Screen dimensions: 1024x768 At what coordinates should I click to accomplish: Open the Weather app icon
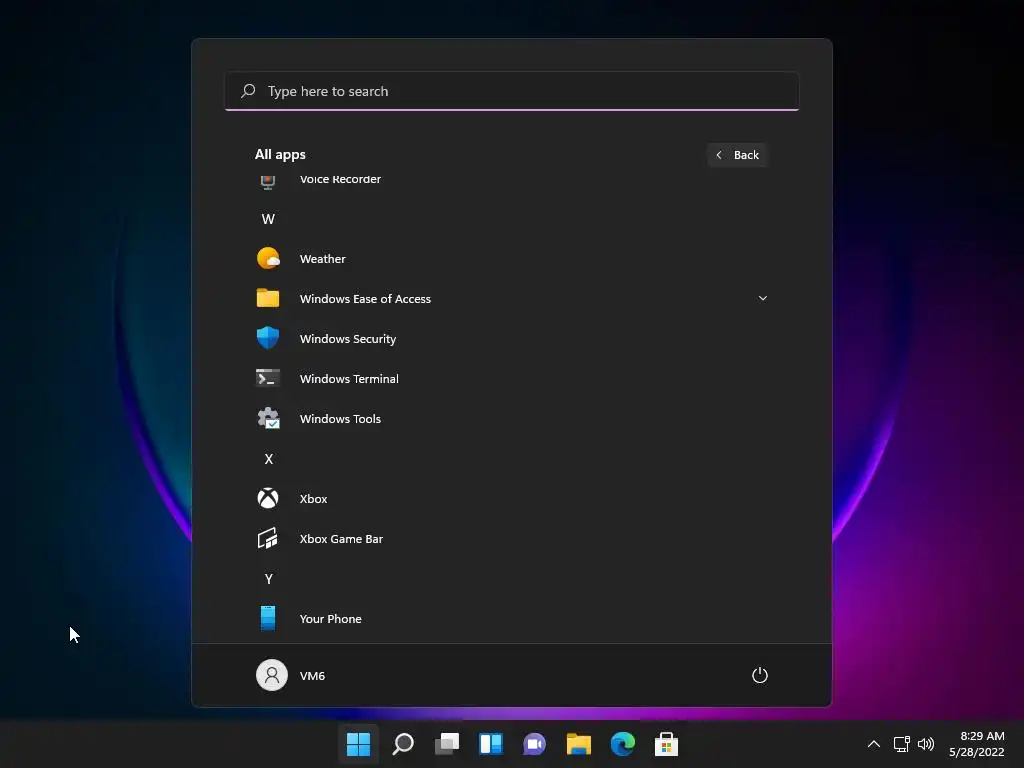tap(268, 259)
